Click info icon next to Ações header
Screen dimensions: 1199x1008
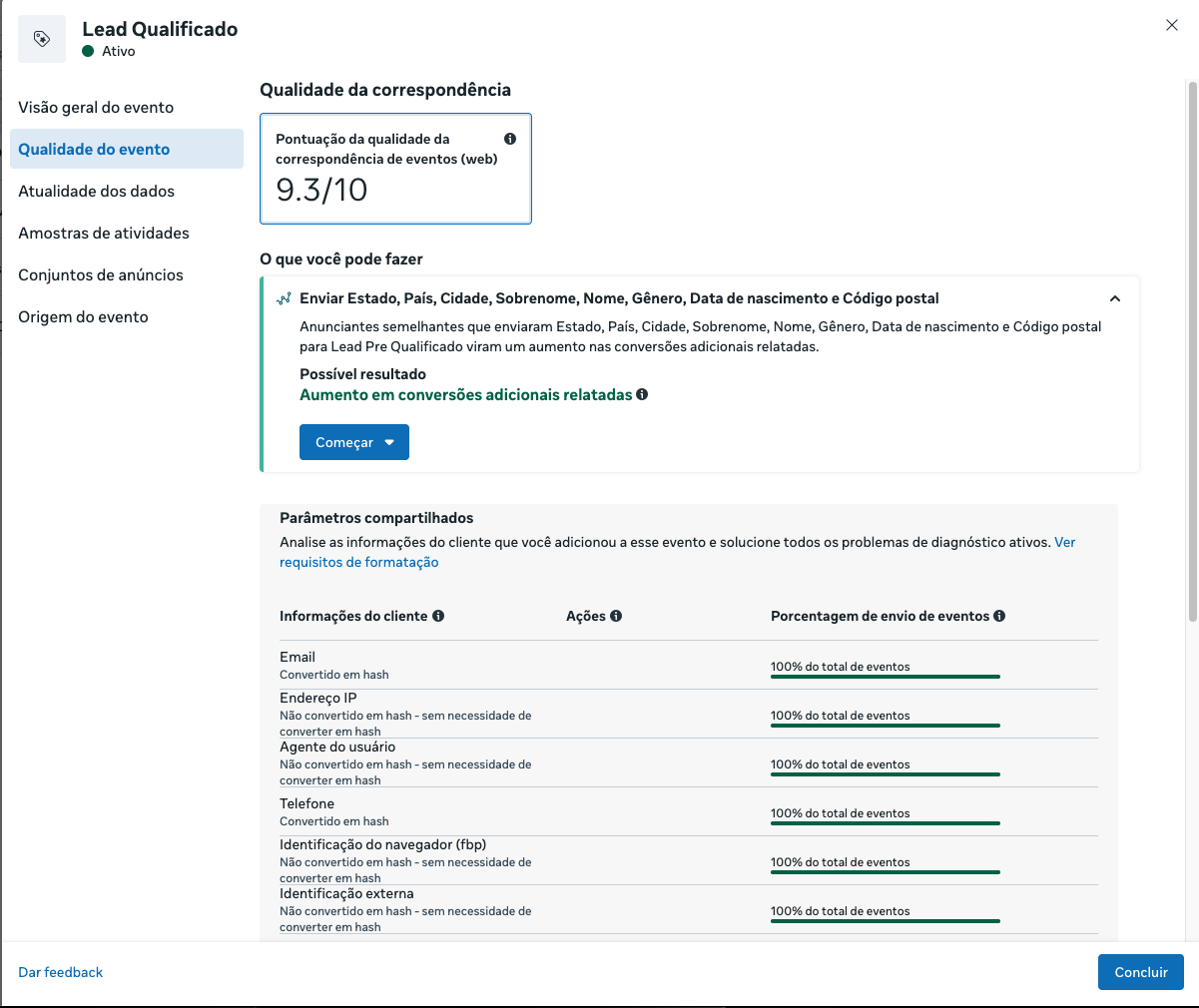point(616,616)
